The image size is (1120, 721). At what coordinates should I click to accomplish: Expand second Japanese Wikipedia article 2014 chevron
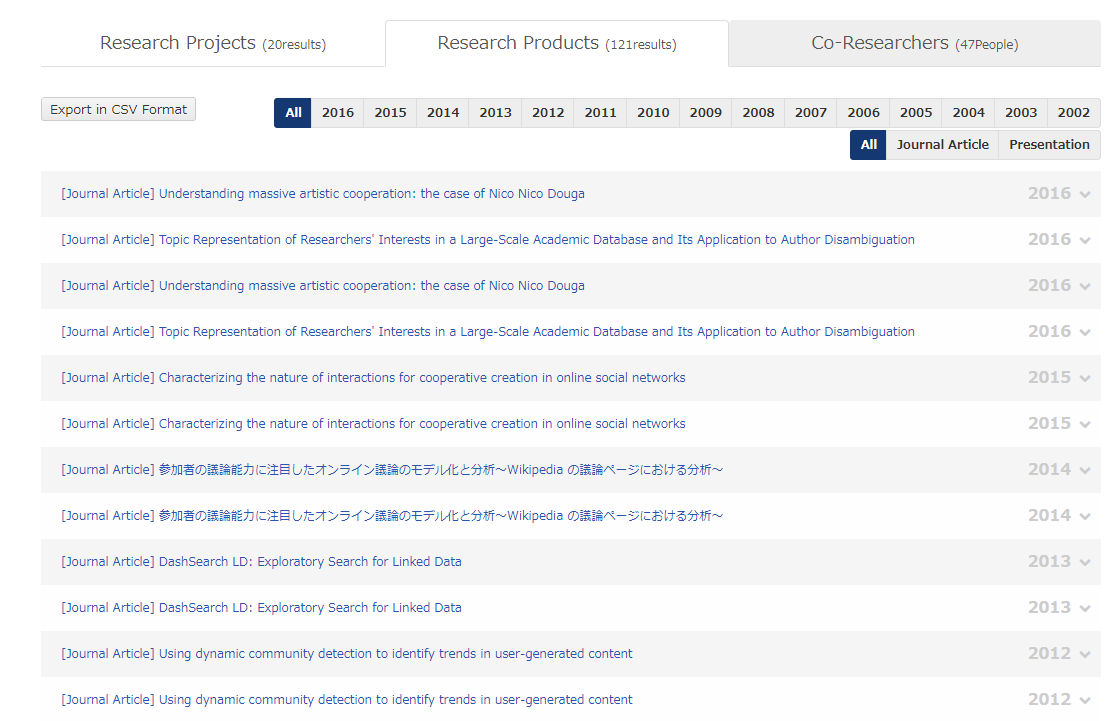(x=1085, y=517)
